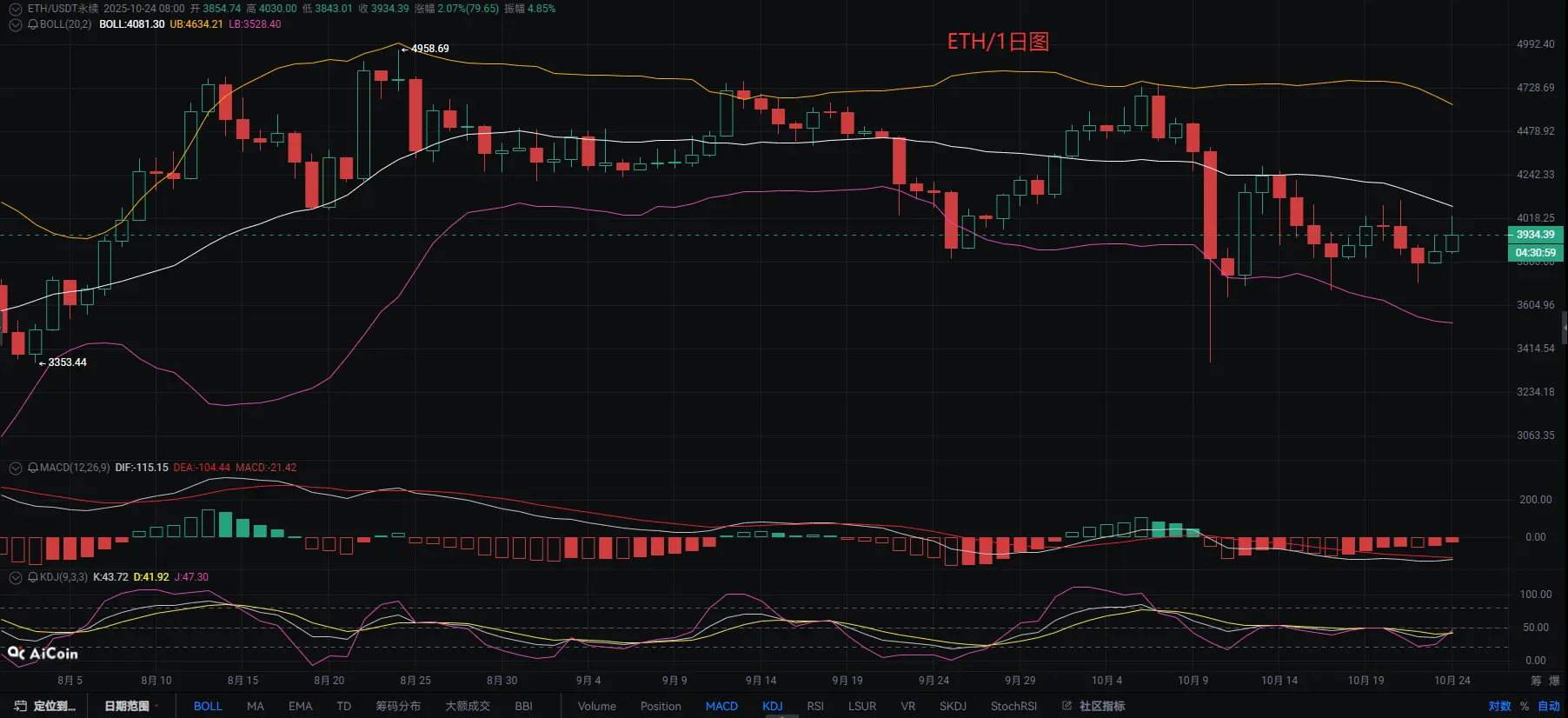Click the community indicators edit icon
Viewport: 1568px width, 718px height.
coord(1066,706)
